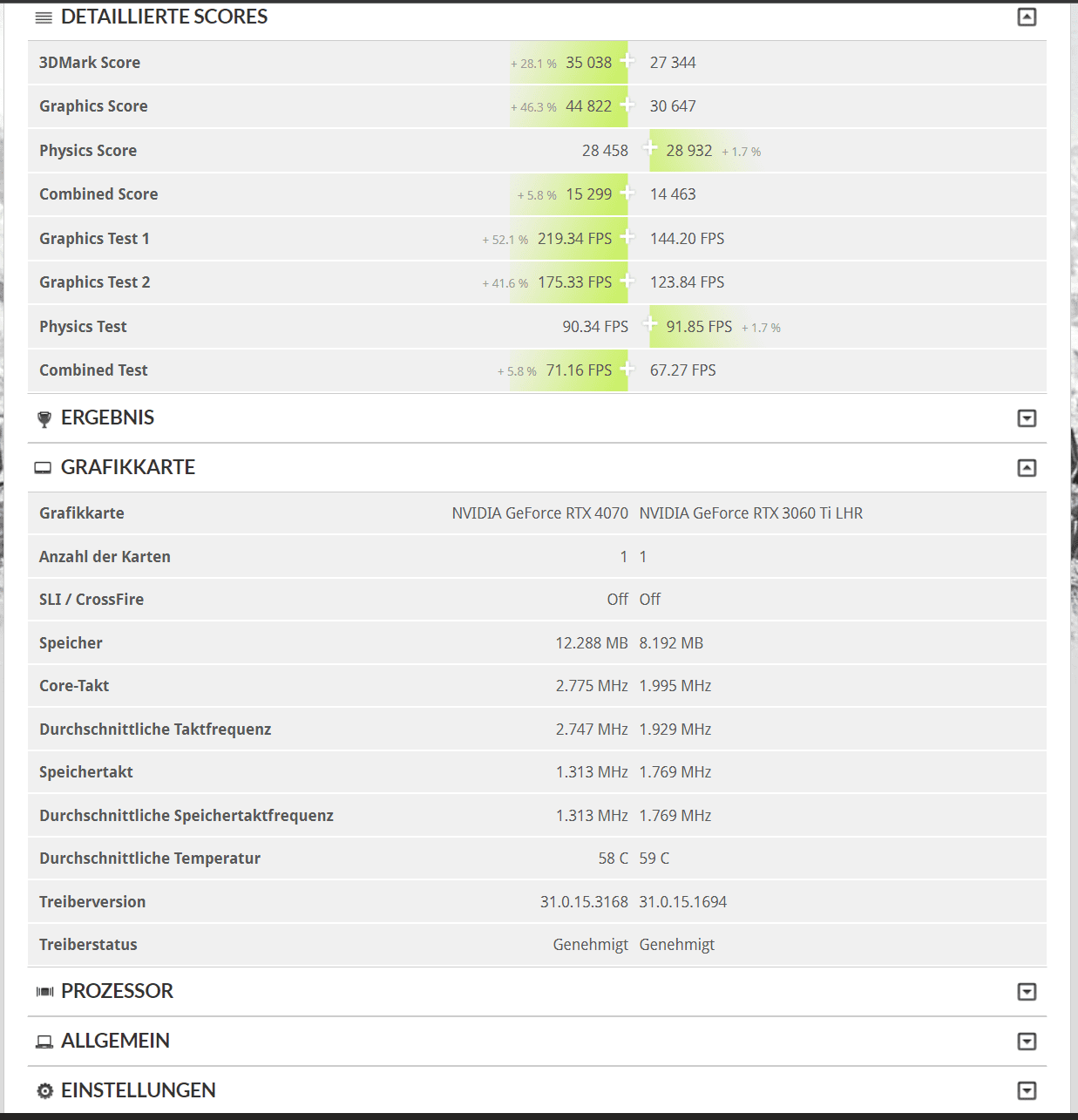
Task: Click the GRAFIKKARTE heading
Action: tap(128, 467)
